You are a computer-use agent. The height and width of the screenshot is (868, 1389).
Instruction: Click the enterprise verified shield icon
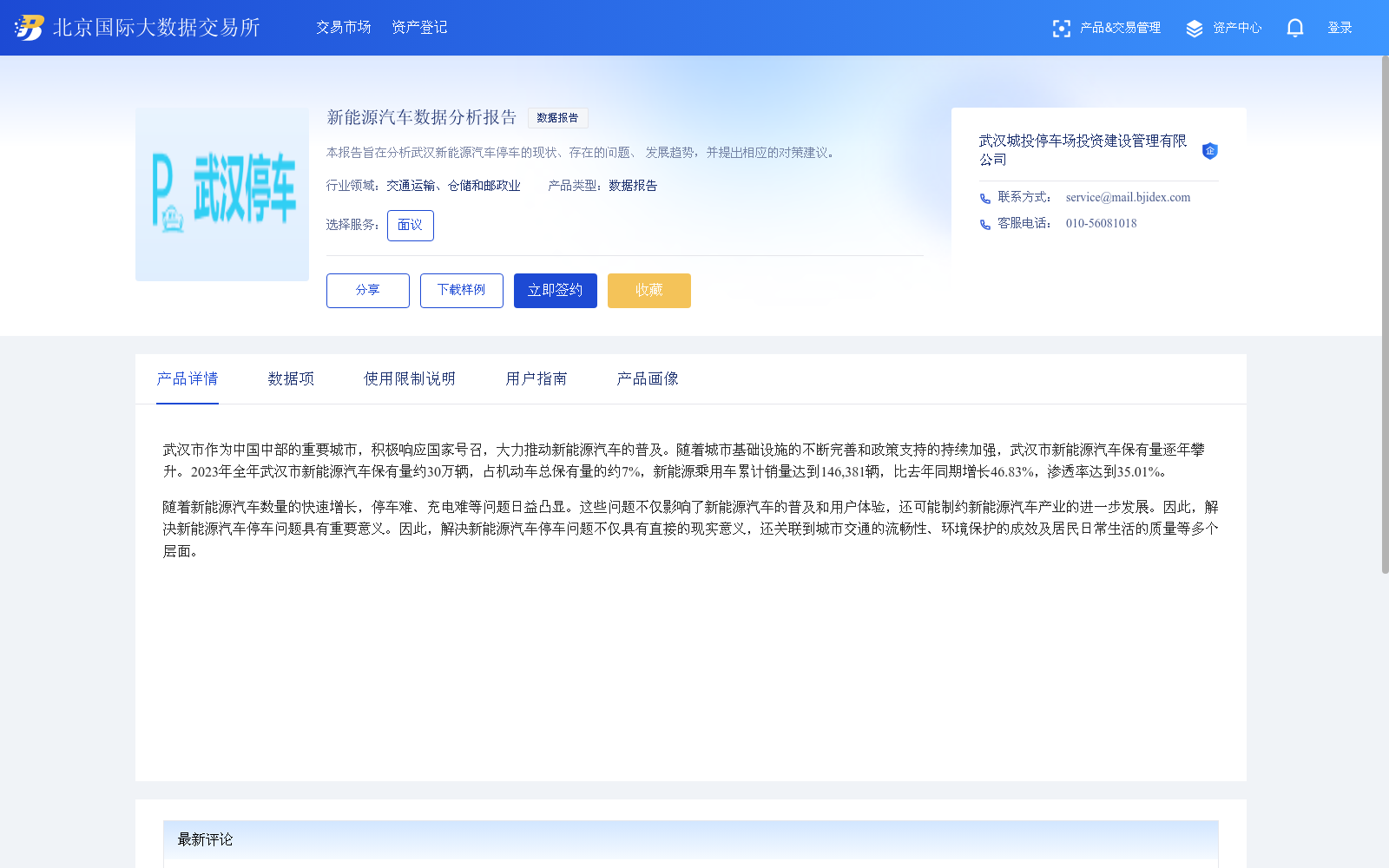click(x=1209, y=151)
